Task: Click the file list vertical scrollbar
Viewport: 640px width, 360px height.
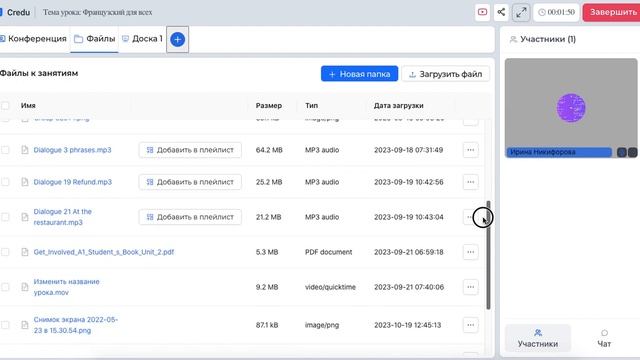Action: [x=488, y=255]
